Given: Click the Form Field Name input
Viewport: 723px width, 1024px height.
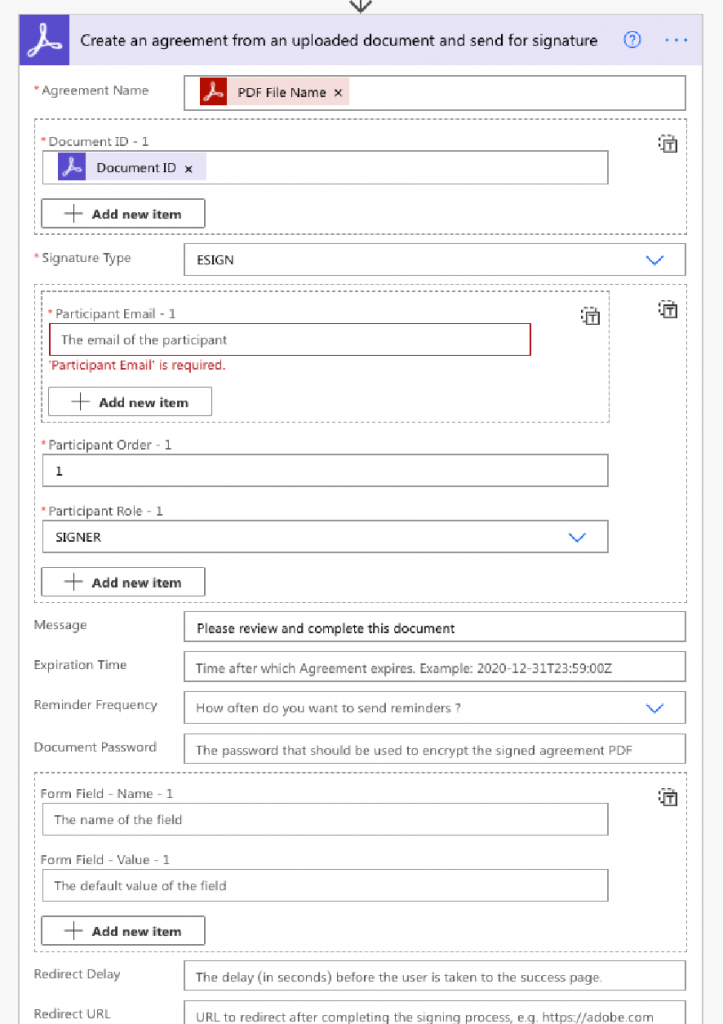Looking at the screenshot, I should [x=325, y=820].
